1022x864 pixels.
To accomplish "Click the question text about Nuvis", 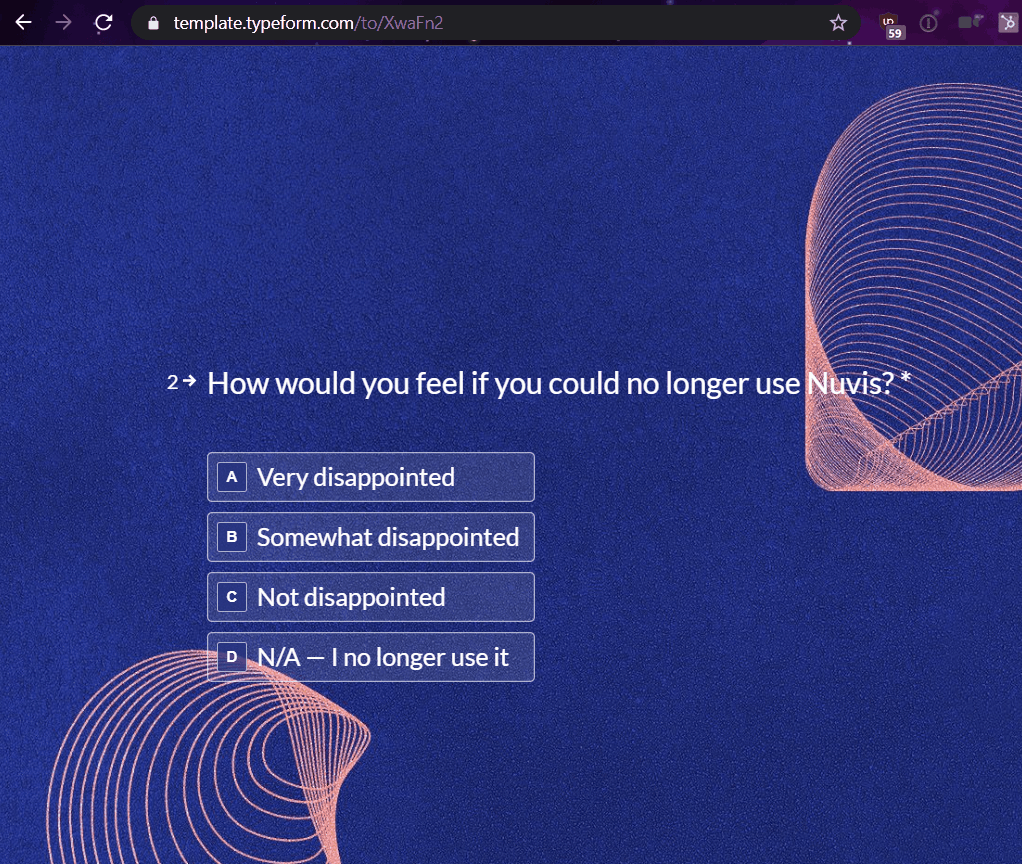I will click(558, 383).
